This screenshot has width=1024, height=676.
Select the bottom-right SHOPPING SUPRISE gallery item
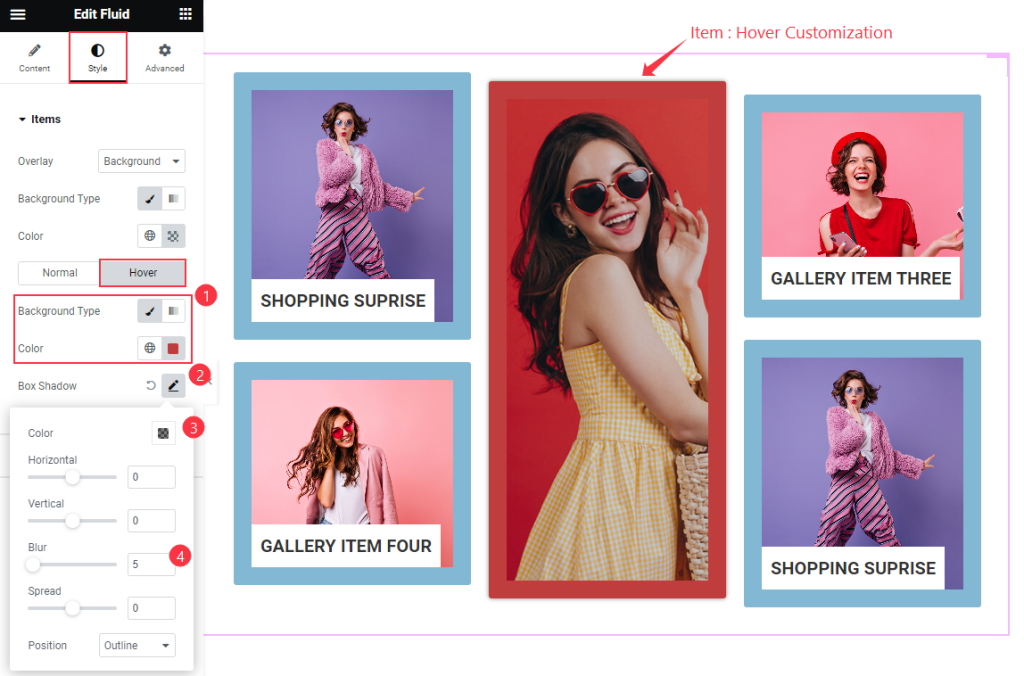click(862, 474)
